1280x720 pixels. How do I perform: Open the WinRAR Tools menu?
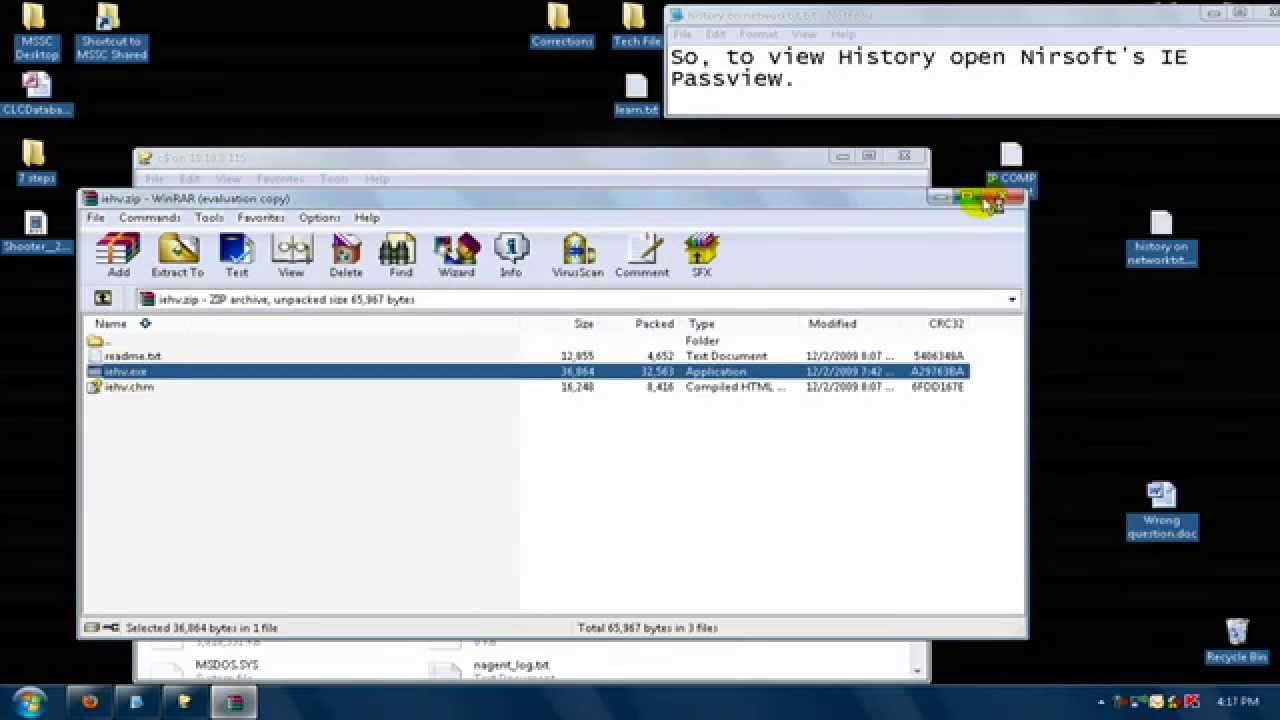(209, 217)
